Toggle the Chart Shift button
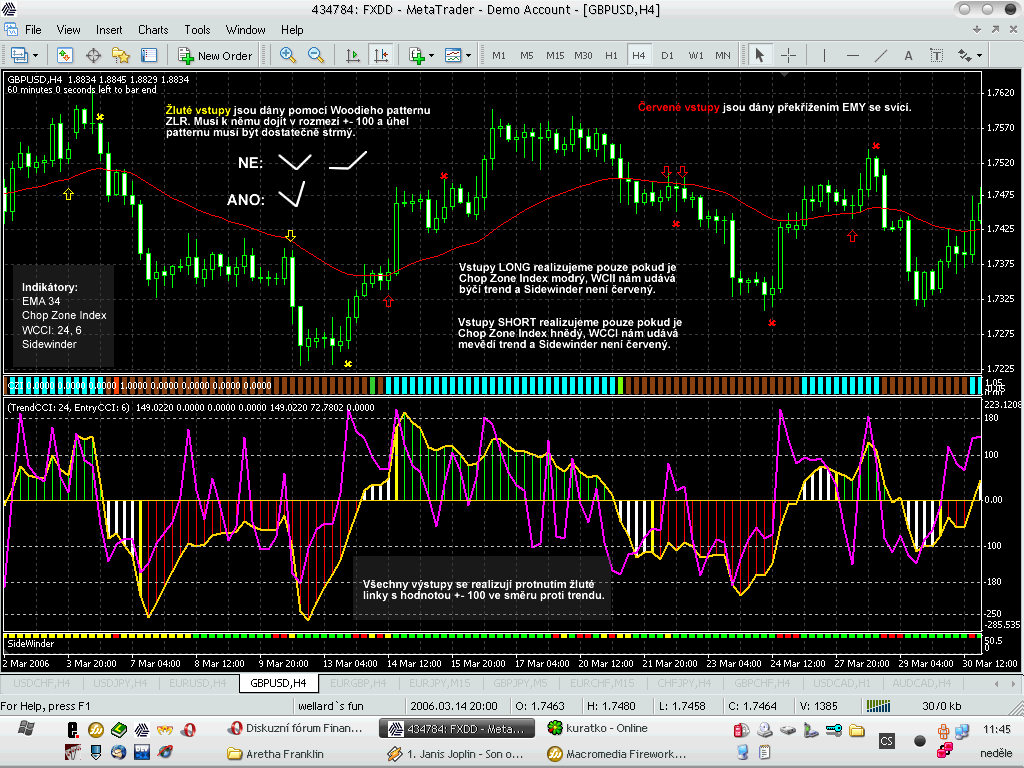The height and width of the screenshot is (768, 1024). (x=381, y=55)
